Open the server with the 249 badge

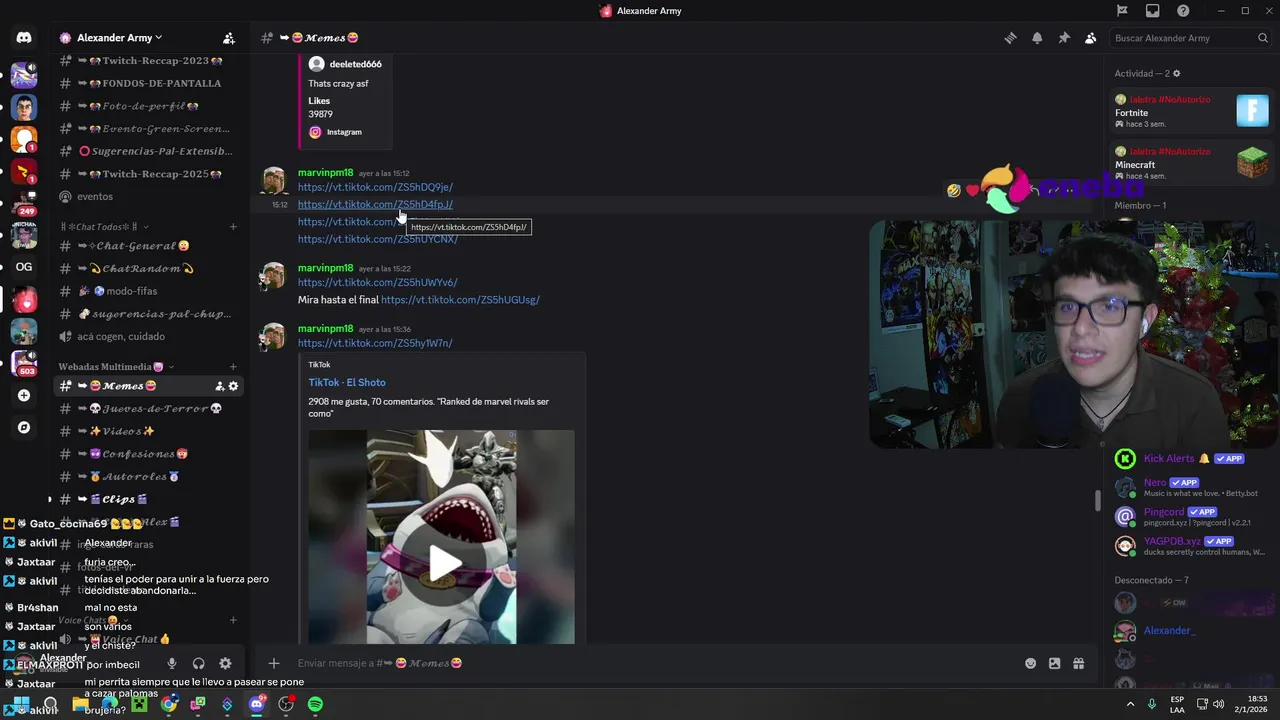pos(24,203)
